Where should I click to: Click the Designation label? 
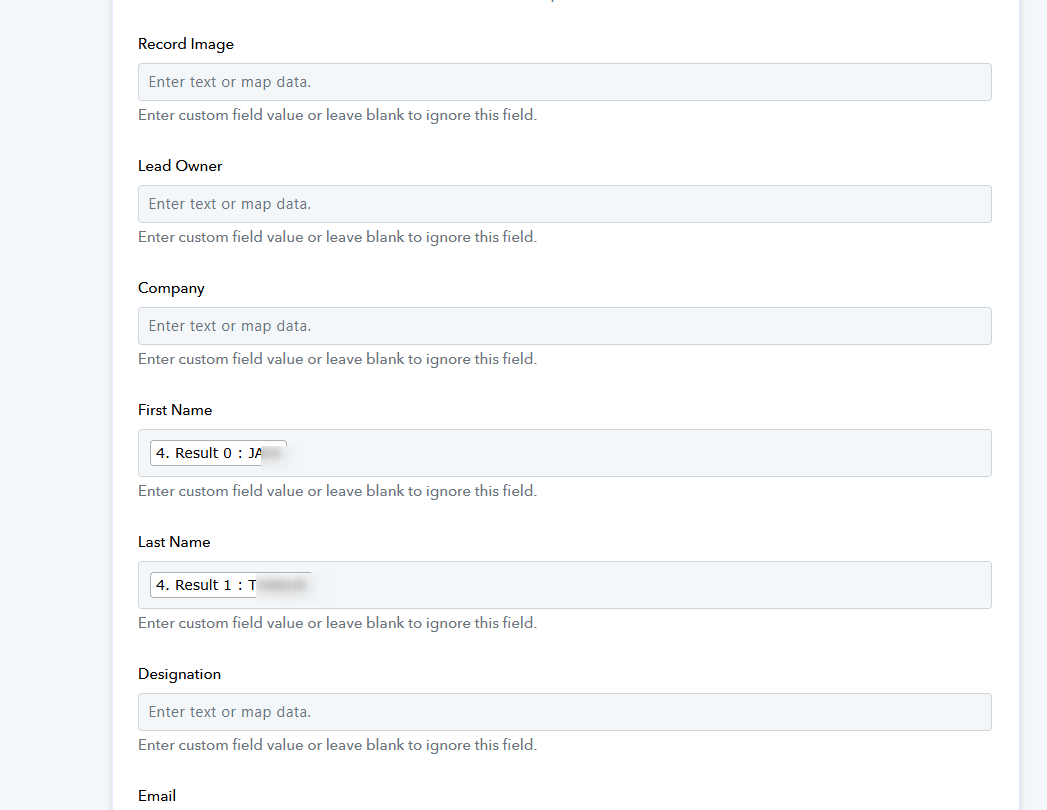[x=179, y=674]
